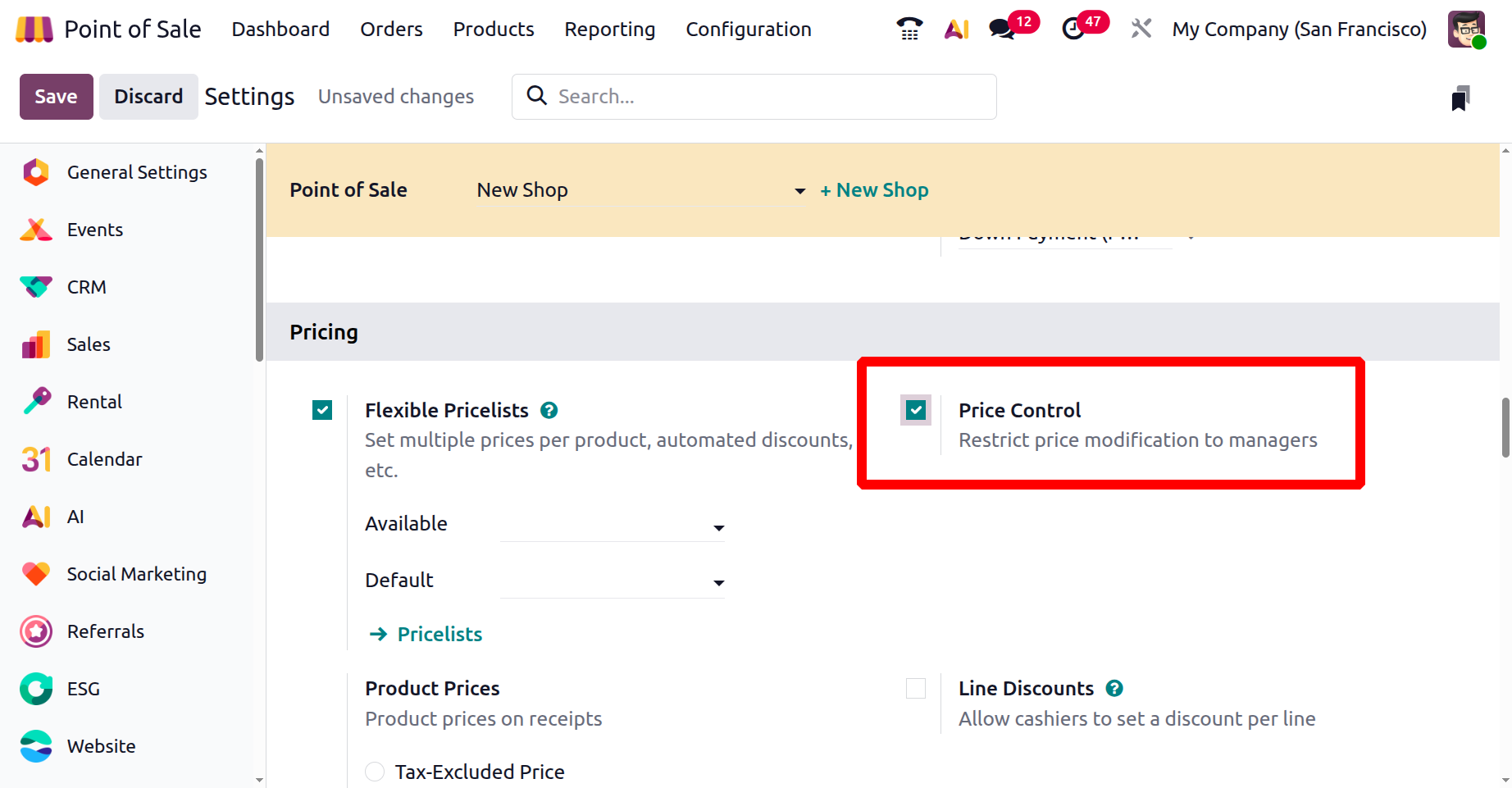Uncheck the Flexible Pricelists checkbox
Viewport: 1512px width, 788px height.
tap(322, 410)
